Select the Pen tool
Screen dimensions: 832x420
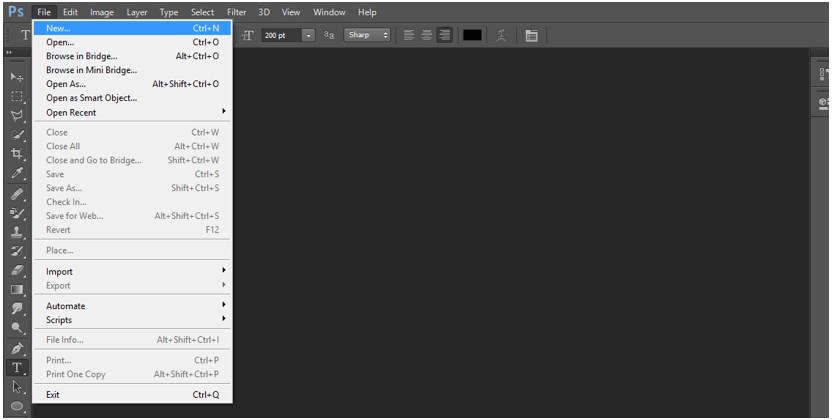(17, 348)
